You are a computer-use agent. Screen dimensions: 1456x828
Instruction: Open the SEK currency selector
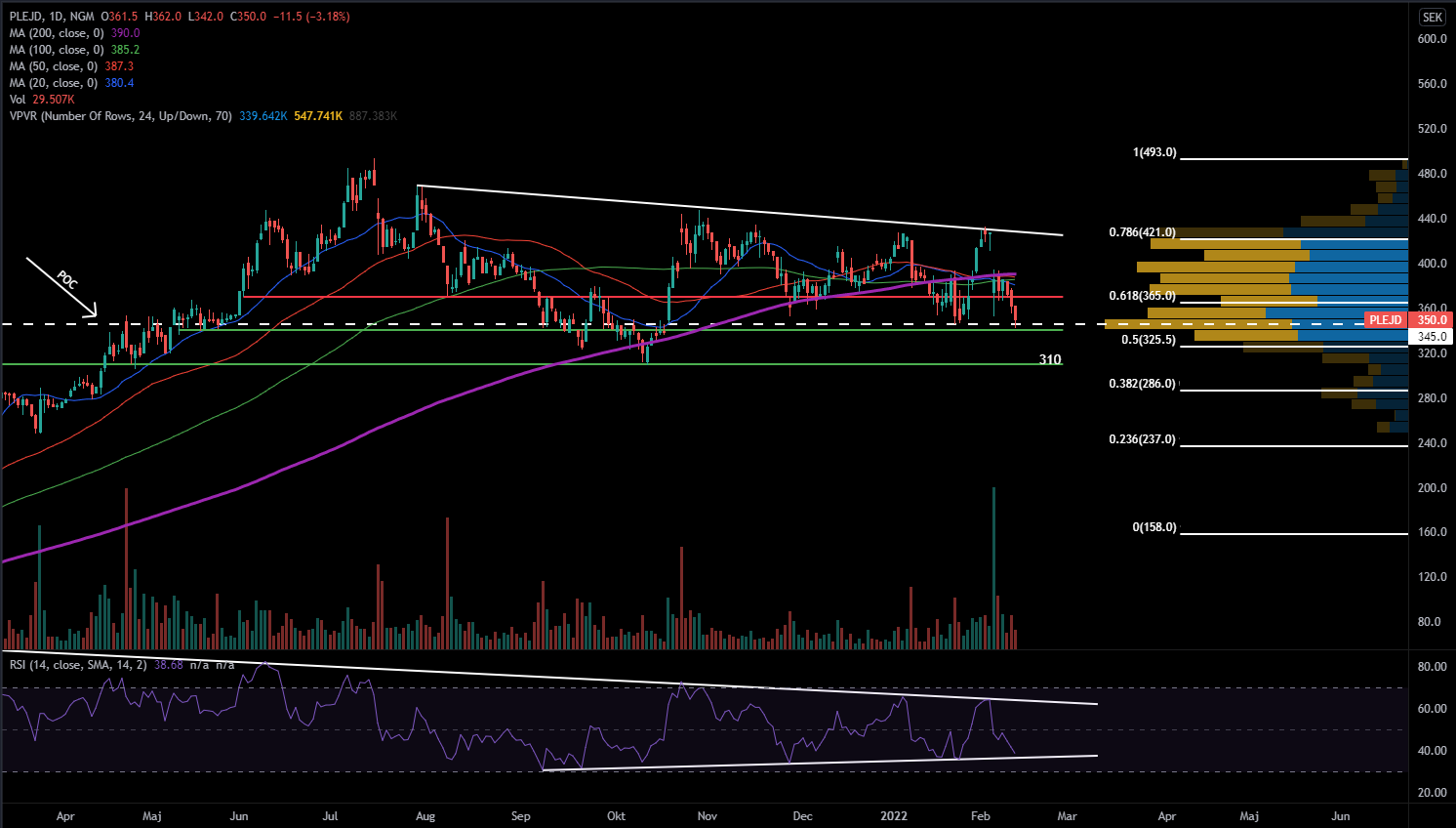click(x=1432, y=17)
